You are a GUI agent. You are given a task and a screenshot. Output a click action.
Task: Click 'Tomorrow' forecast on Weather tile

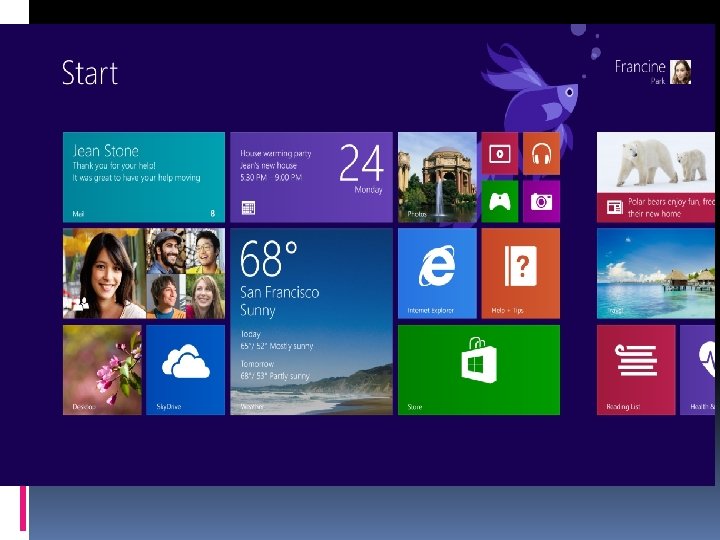pyautogui.click(x=257, y=364)
